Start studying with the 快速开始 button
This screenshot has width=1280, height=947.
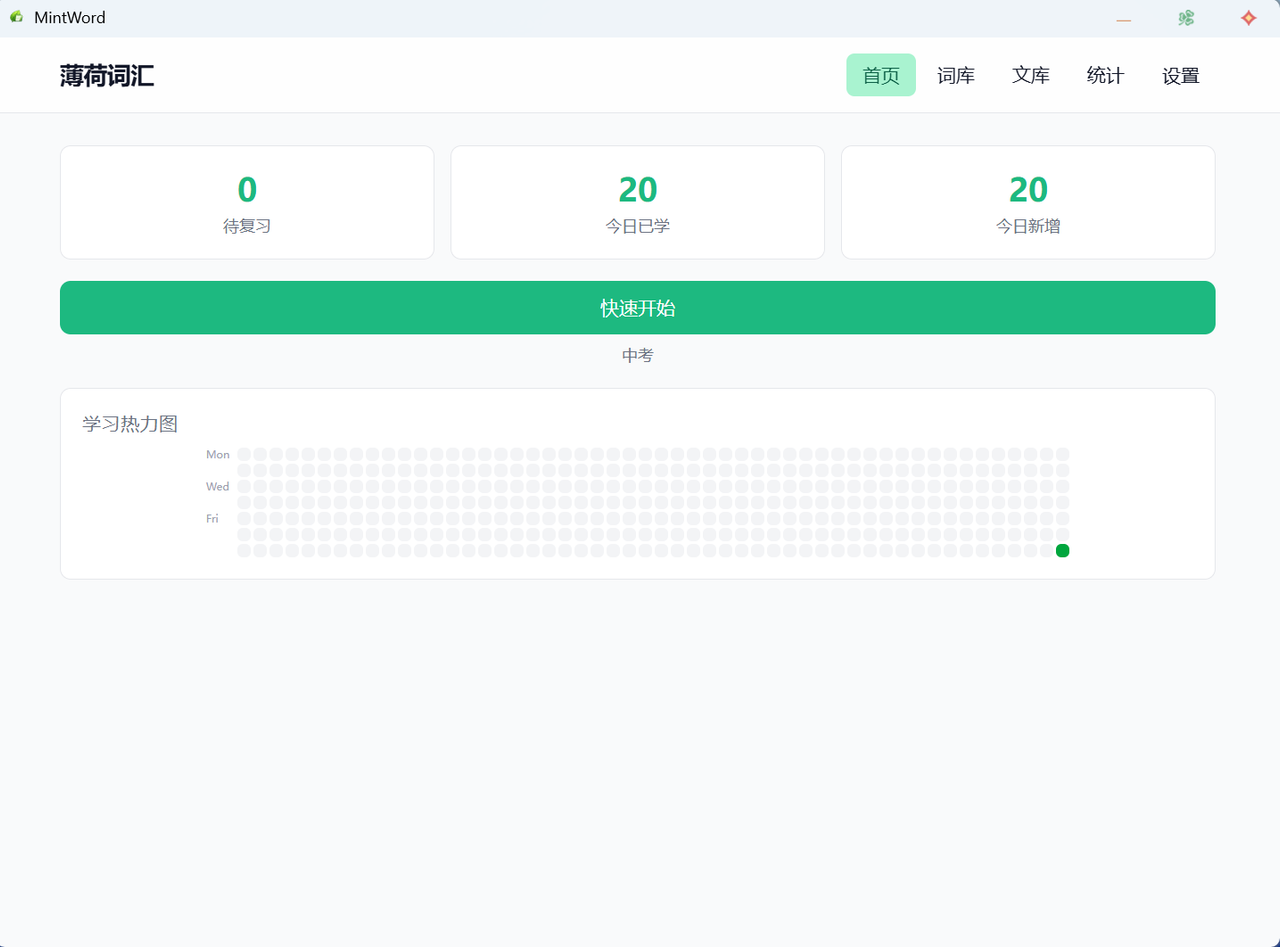[638, 308]
